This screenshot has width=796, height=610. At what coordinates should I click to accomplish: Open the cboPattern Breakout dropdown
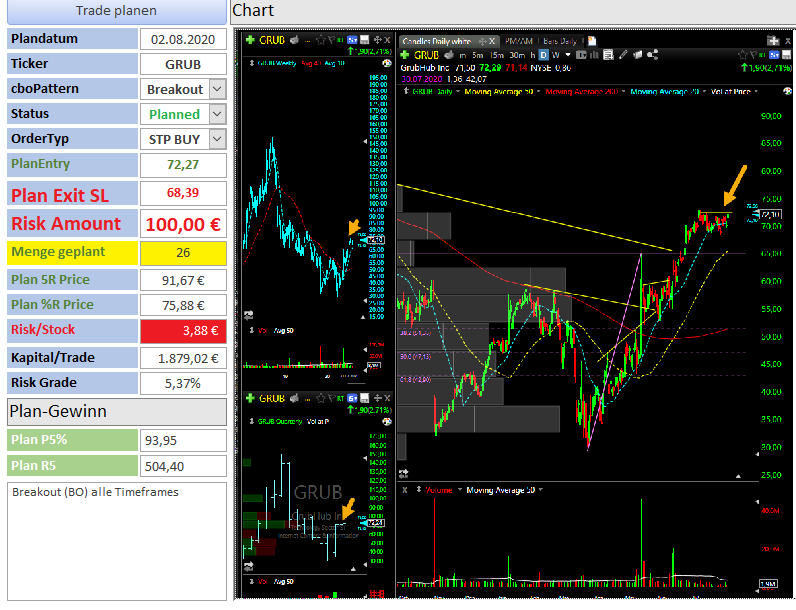pyautogui.click(x=217, y=89)
